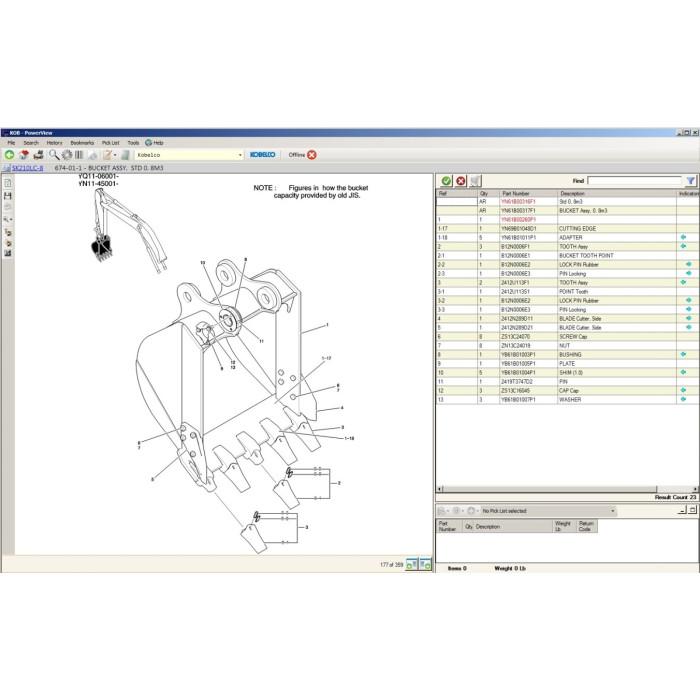Click the third greyed pick list toolbar icon
The image size is (700, 700).
(x=471, y=511)
